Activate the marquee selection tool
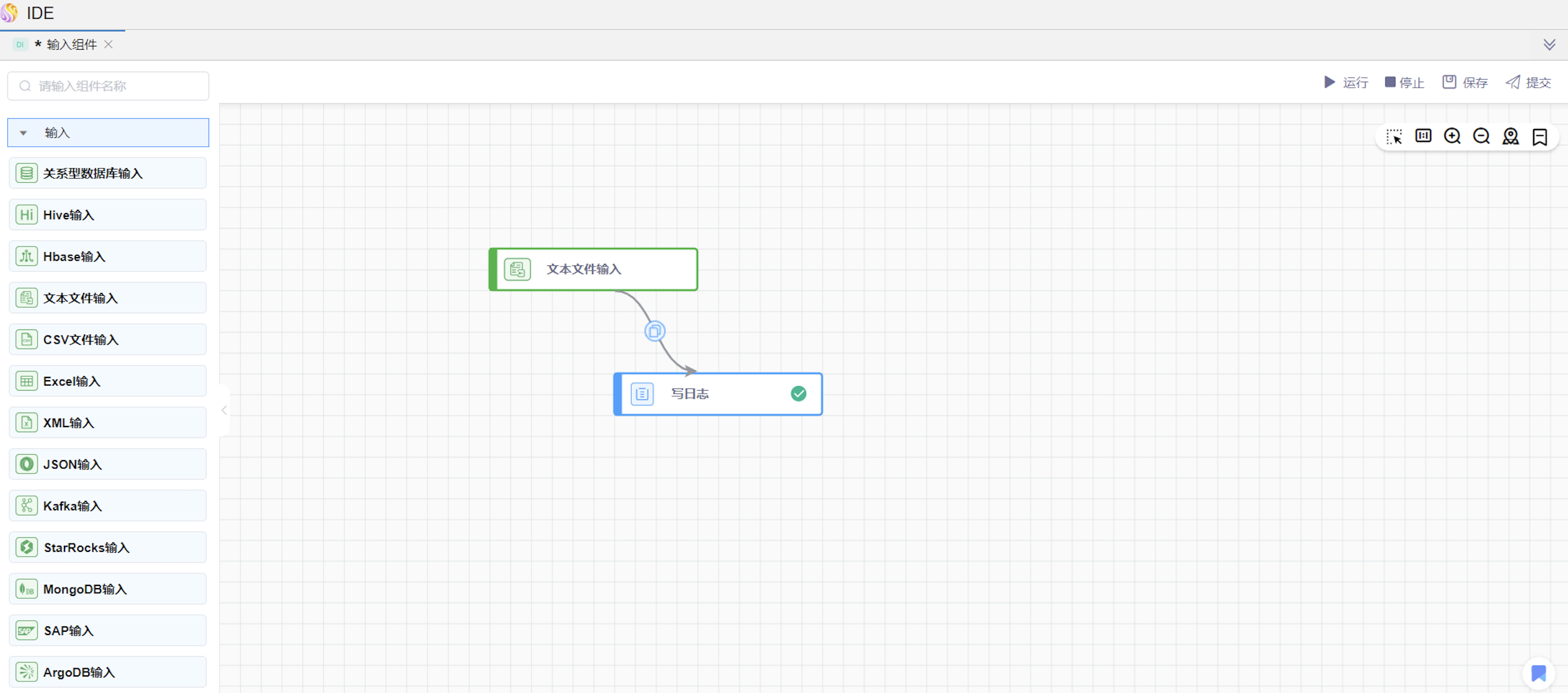 pyautogui.click(x=1394, y=136)
